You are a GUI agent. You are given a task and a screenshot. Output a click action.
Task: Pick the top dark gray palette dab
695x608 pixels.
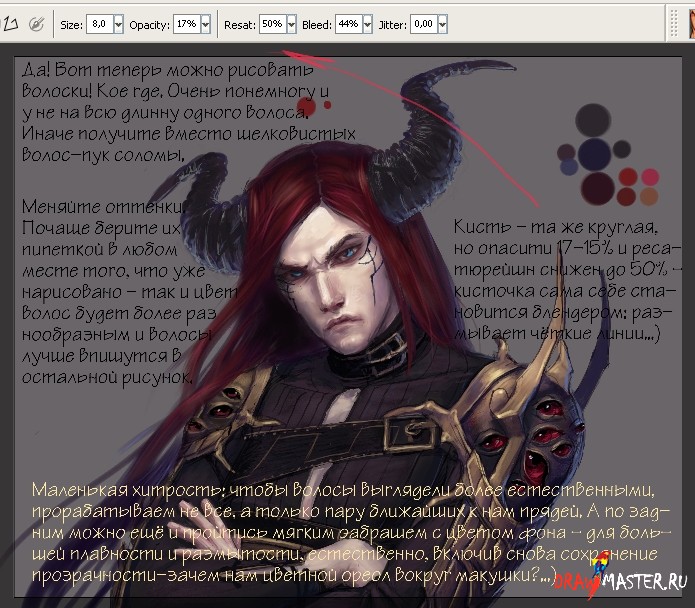tap(593, 120)
